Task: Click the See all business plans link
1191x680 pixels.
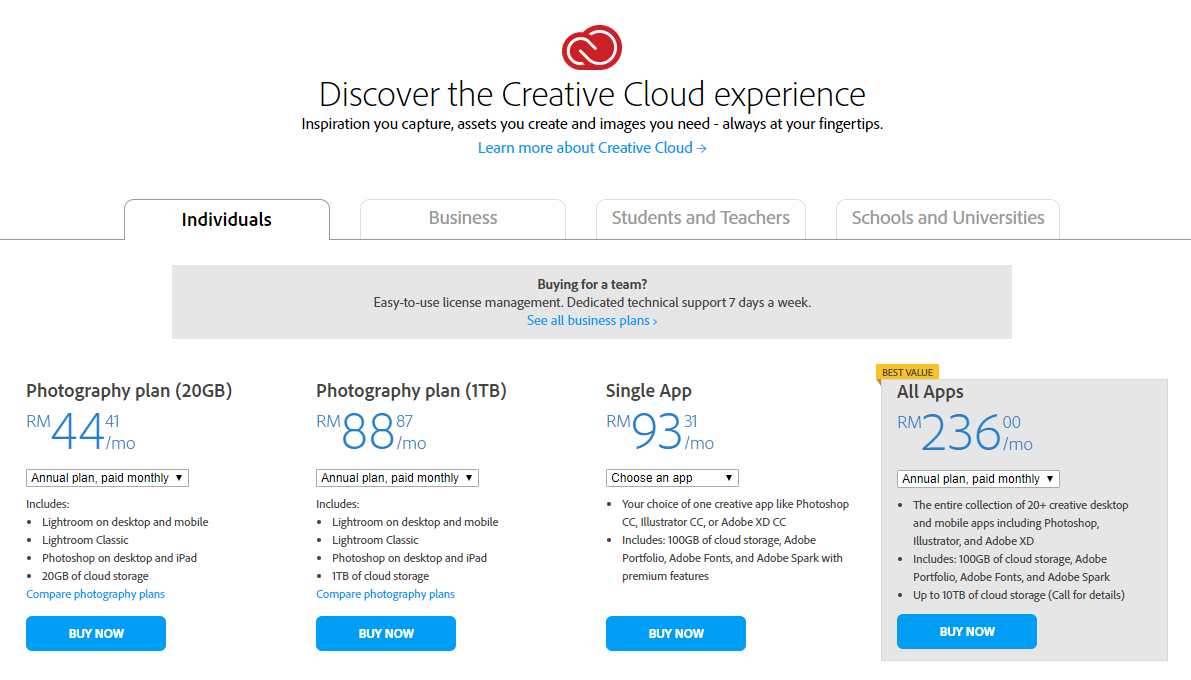Action: (x=592, y=321)
